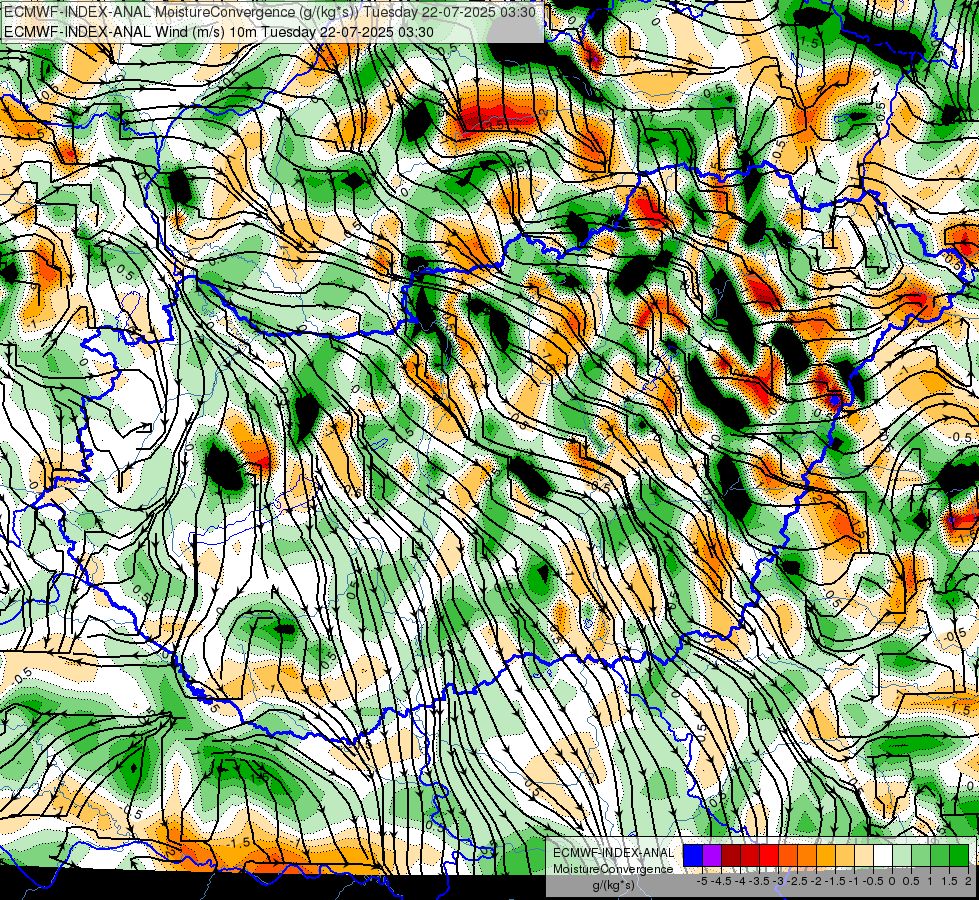The image size is (979, 900).
Task: Click the 'g/(kg*s)' unit label in legend
Action: (614, 886)
